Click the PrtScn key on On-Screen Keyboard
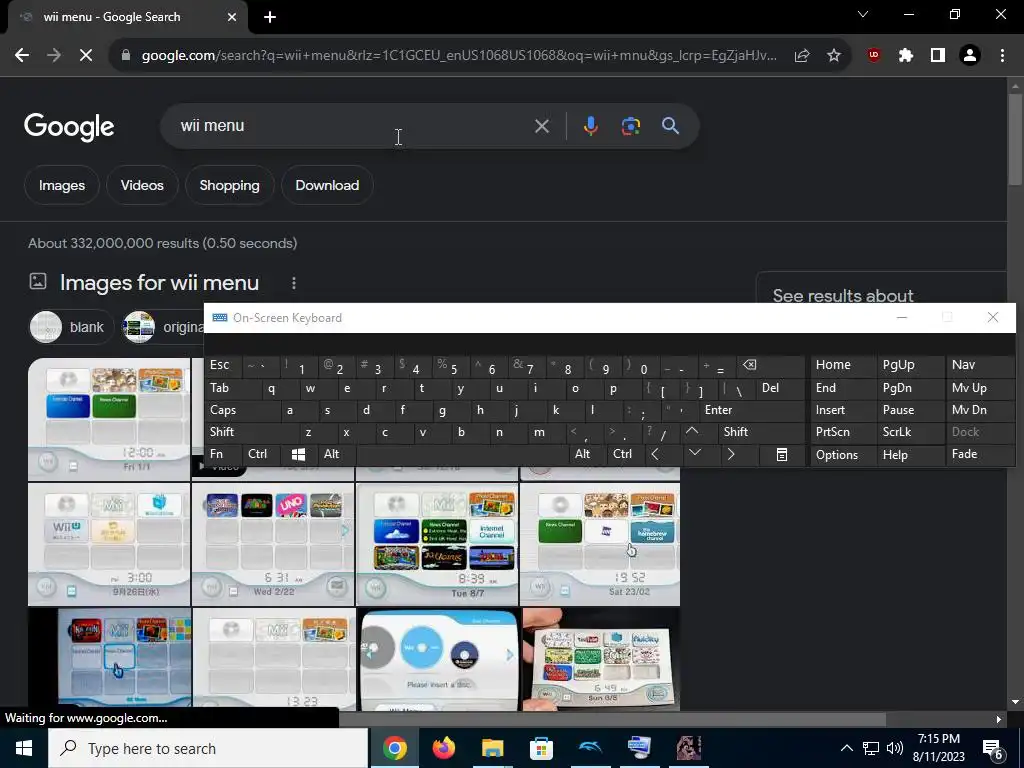 842,432
